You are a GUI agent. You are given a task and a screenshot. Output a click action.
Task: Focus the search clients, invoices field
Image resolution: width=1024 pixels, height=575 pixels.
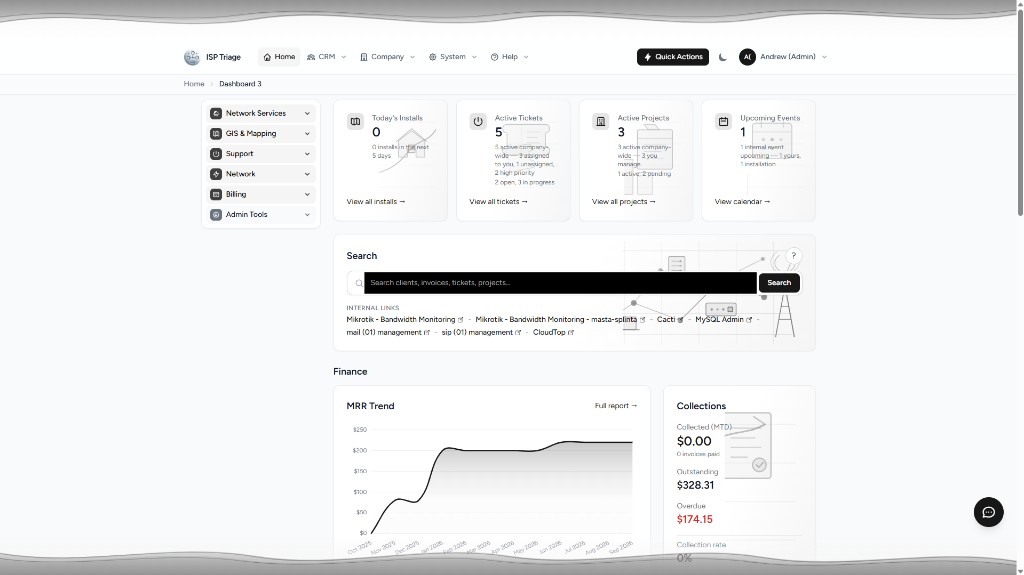[560, 283]
